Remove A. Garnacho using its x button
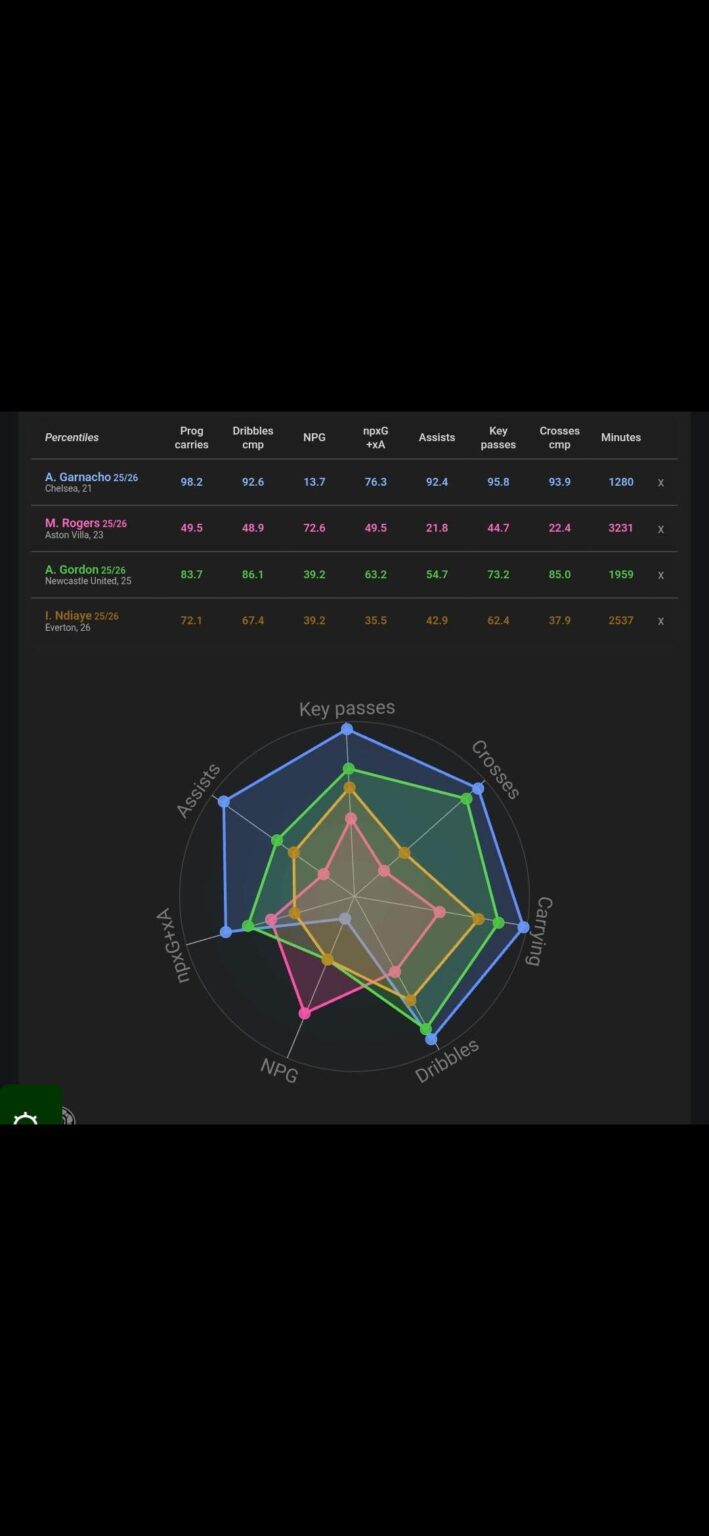The height and width of the screenshot is (1536, 709). tap(661, 482)
